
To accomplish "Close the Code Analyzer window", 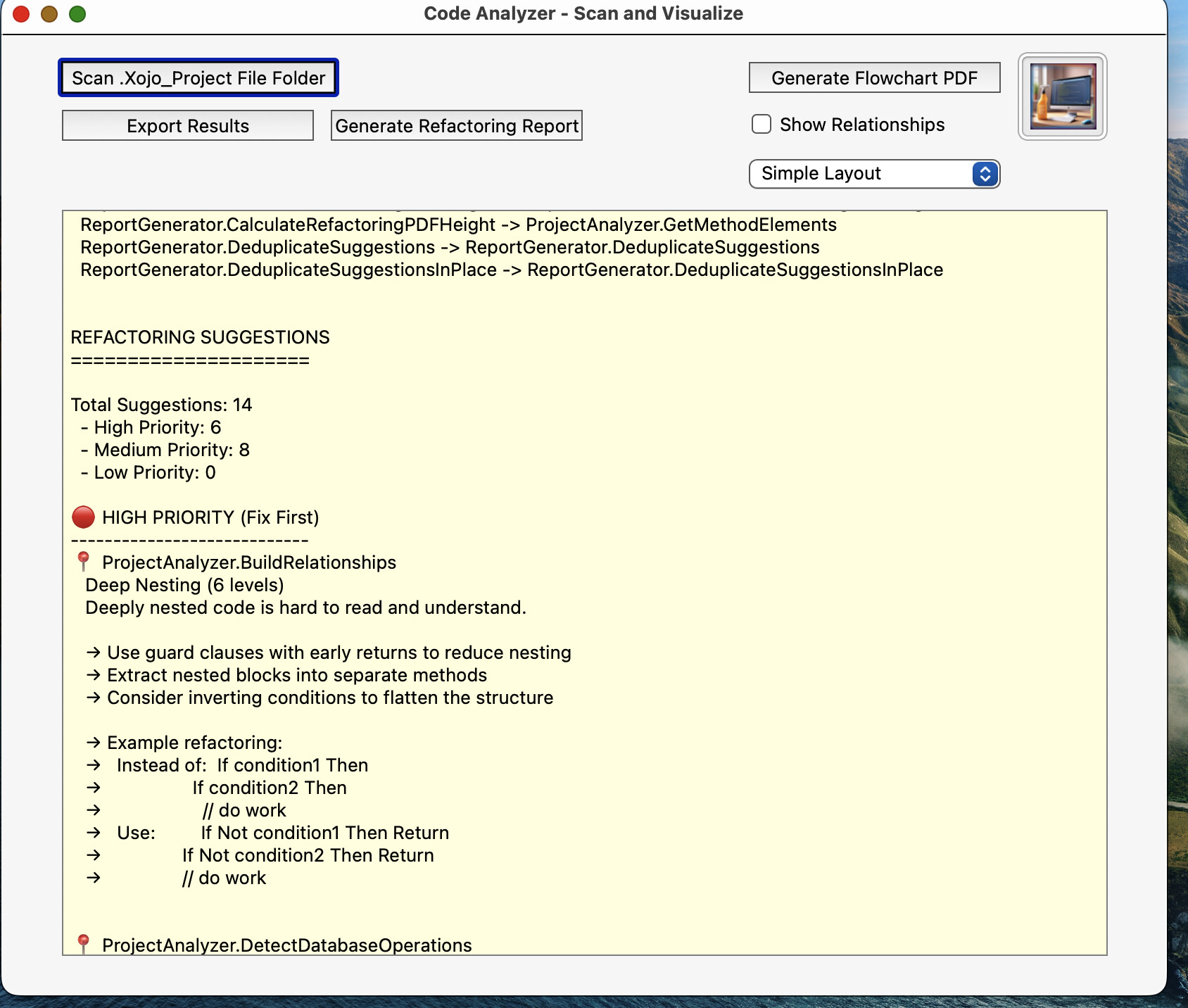I will [21, 13].
